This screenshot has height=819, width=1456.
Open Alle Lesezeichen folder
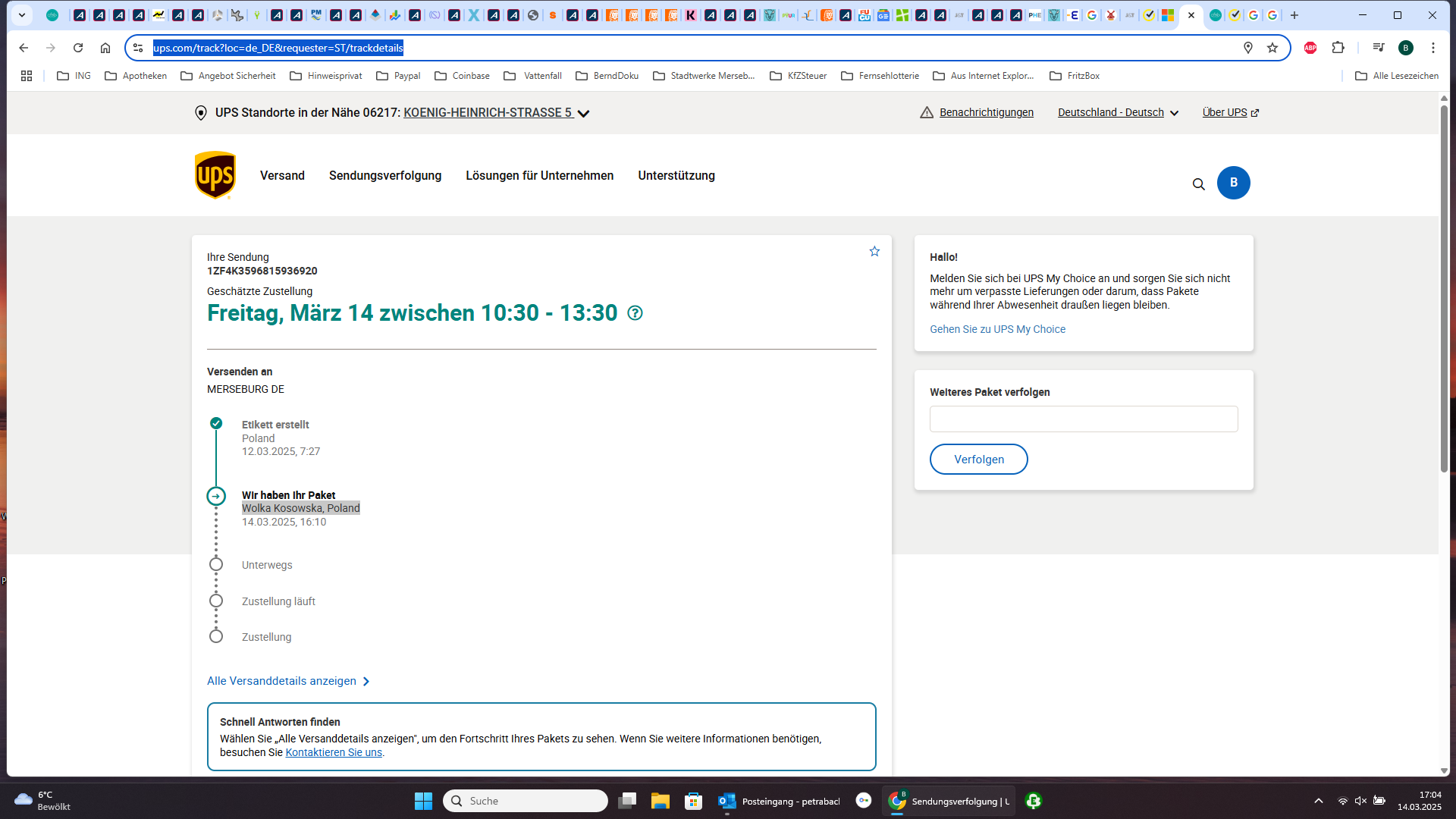(1397, 76)
